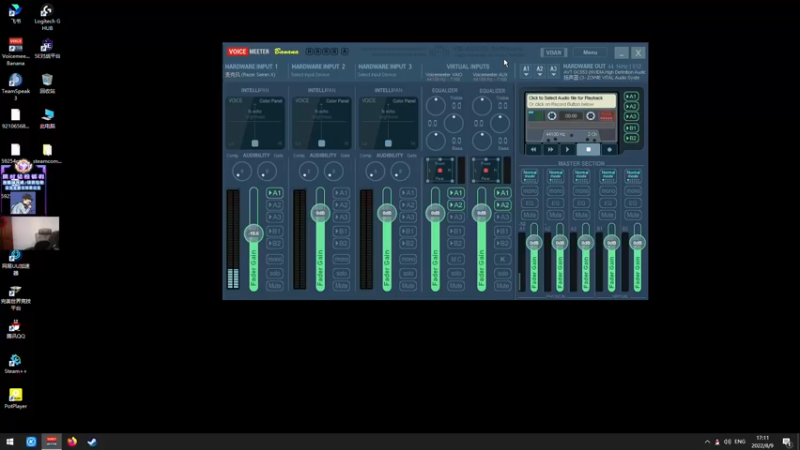Image resolution: width=800 pixels, height=450 pixels.
Task: Click to select audio file for playback
Action: coord(571,101)
